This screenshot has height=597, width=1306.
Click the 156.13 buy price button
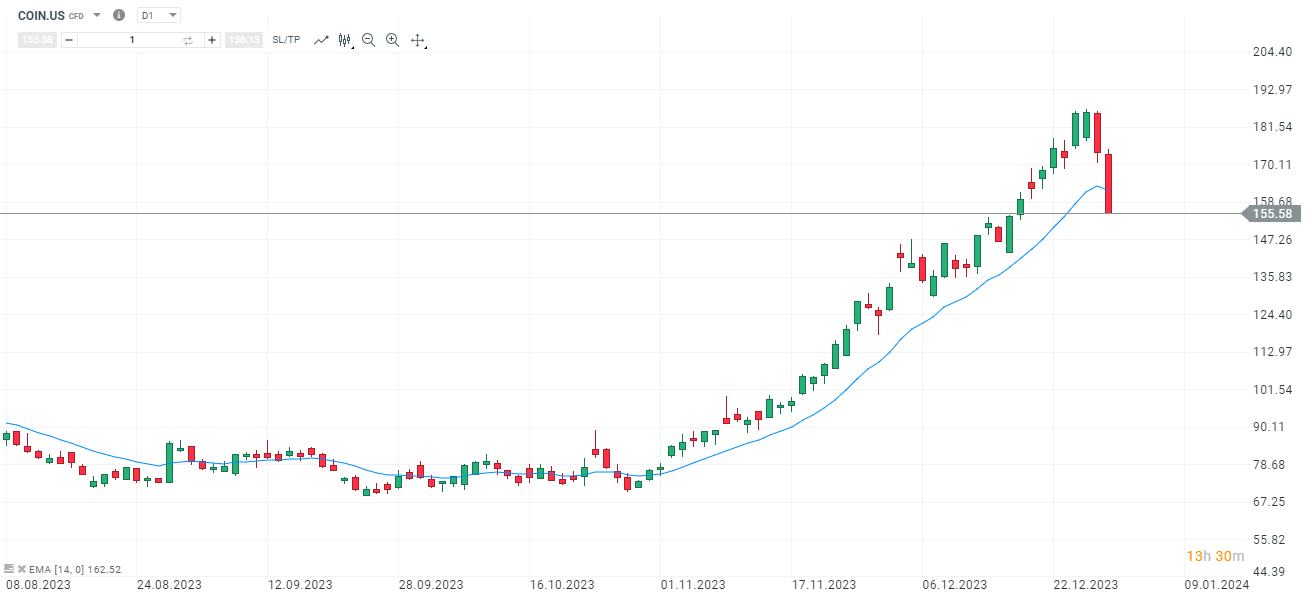pos(244,40)
